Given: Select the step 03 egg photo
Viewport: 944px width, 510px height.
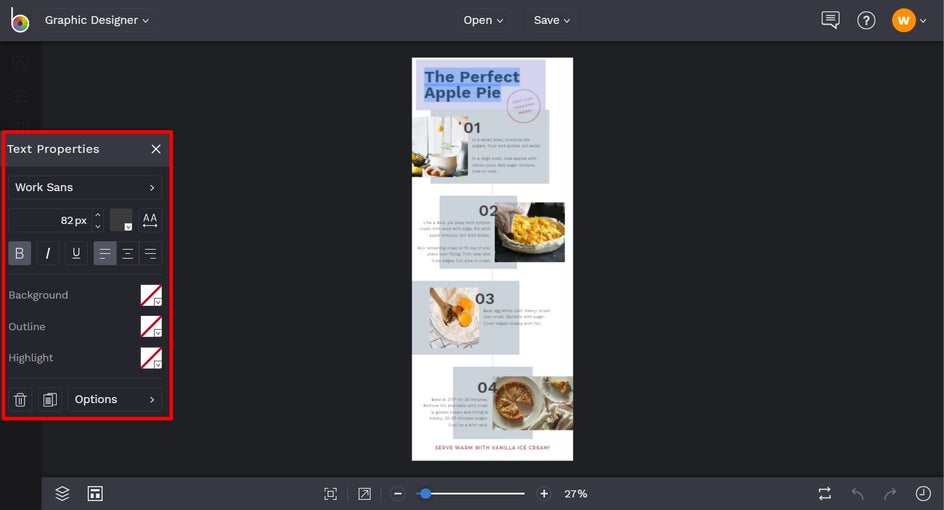Looking at the screenshot, I should pos(455,317).
